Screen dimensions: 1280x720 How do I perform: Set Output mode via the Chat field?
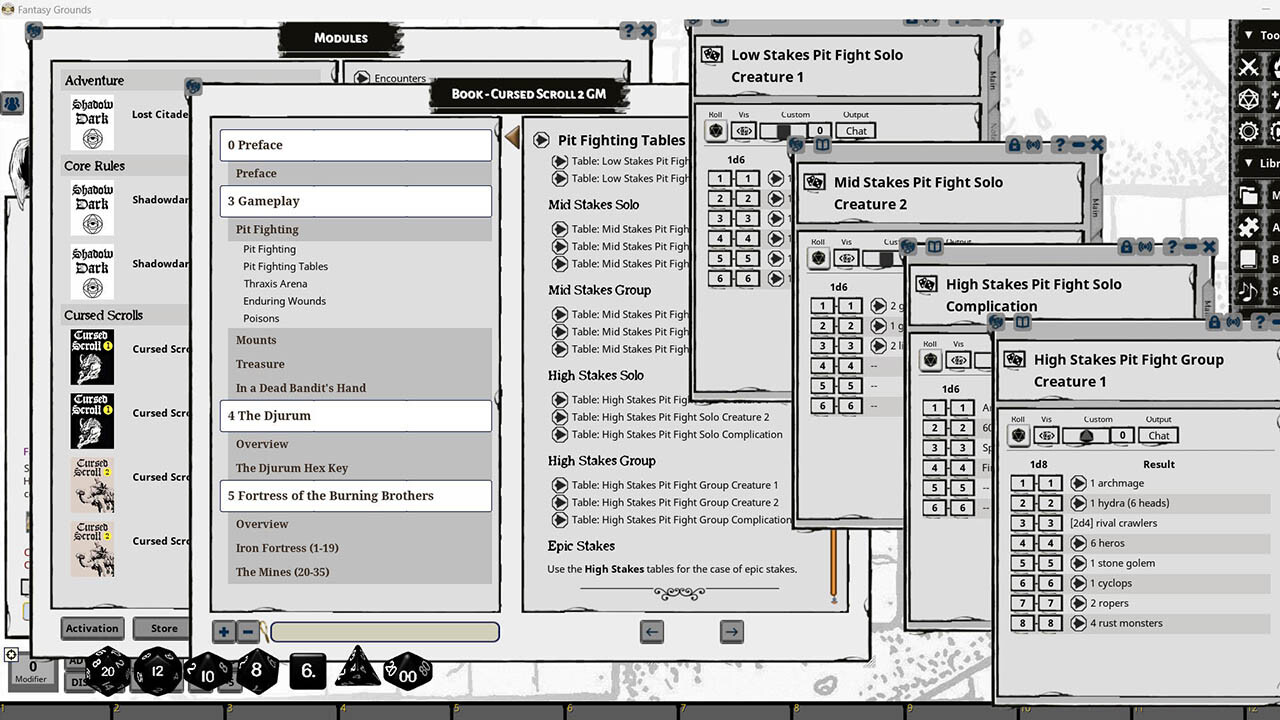point(1157,435)
